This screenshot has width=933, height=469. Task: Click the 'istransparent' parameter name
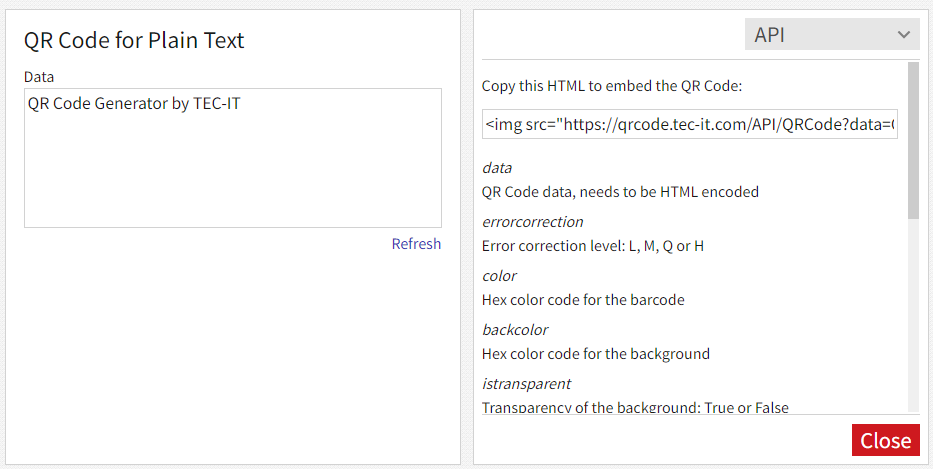pos(526,384)
